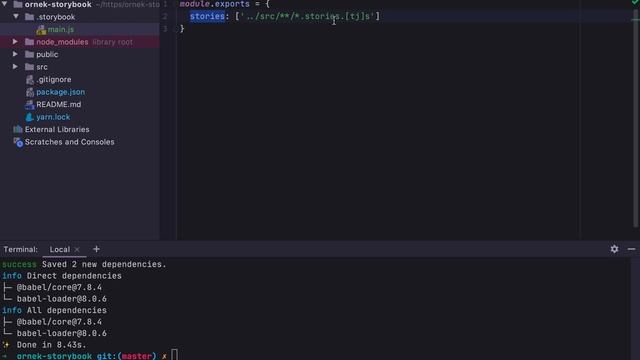This screenshot has height=360, width=640.
Task: Click the public folder icon
Action: point(29,54)
